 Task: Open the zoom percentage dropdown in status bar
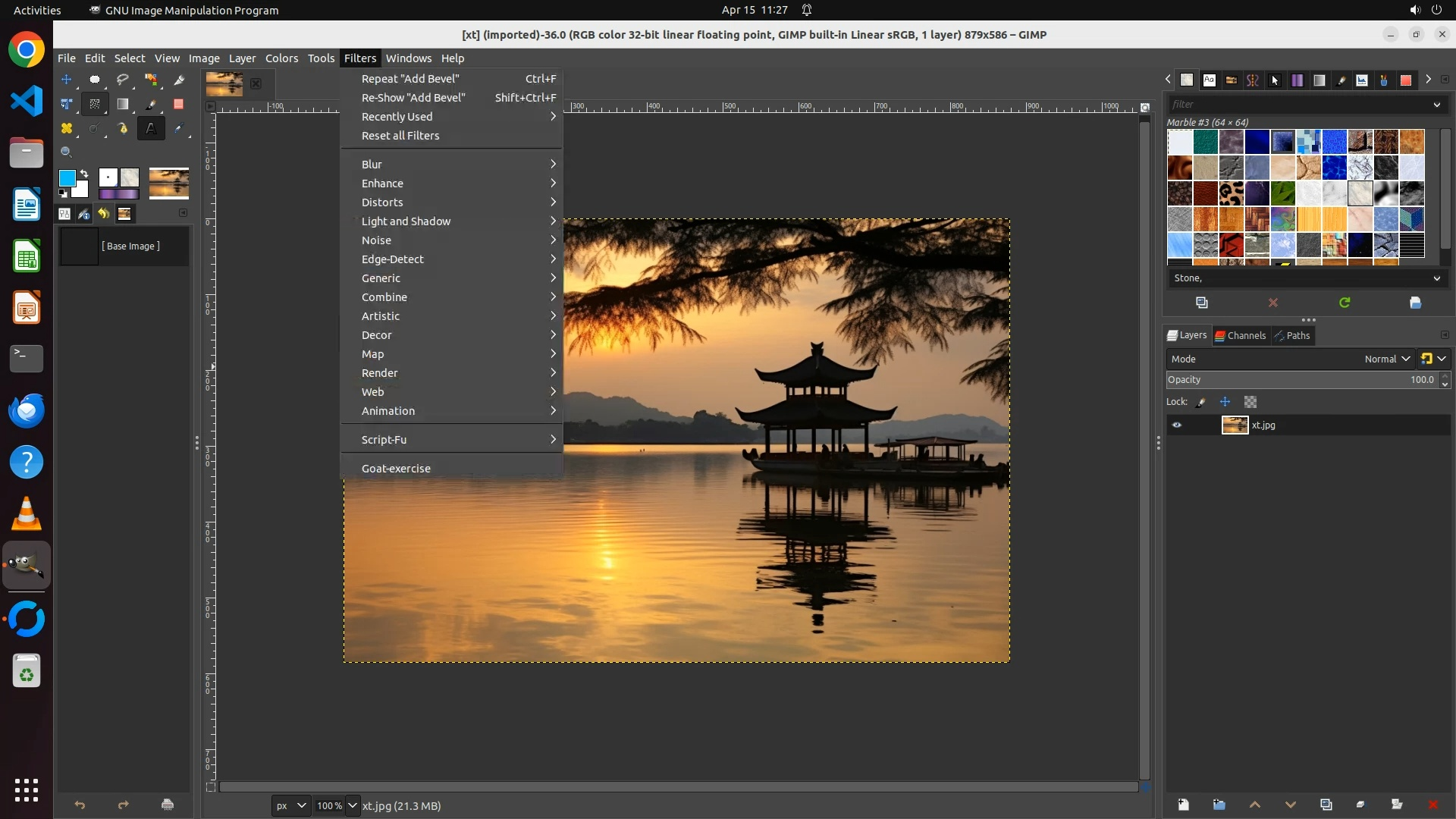[353, 806]
